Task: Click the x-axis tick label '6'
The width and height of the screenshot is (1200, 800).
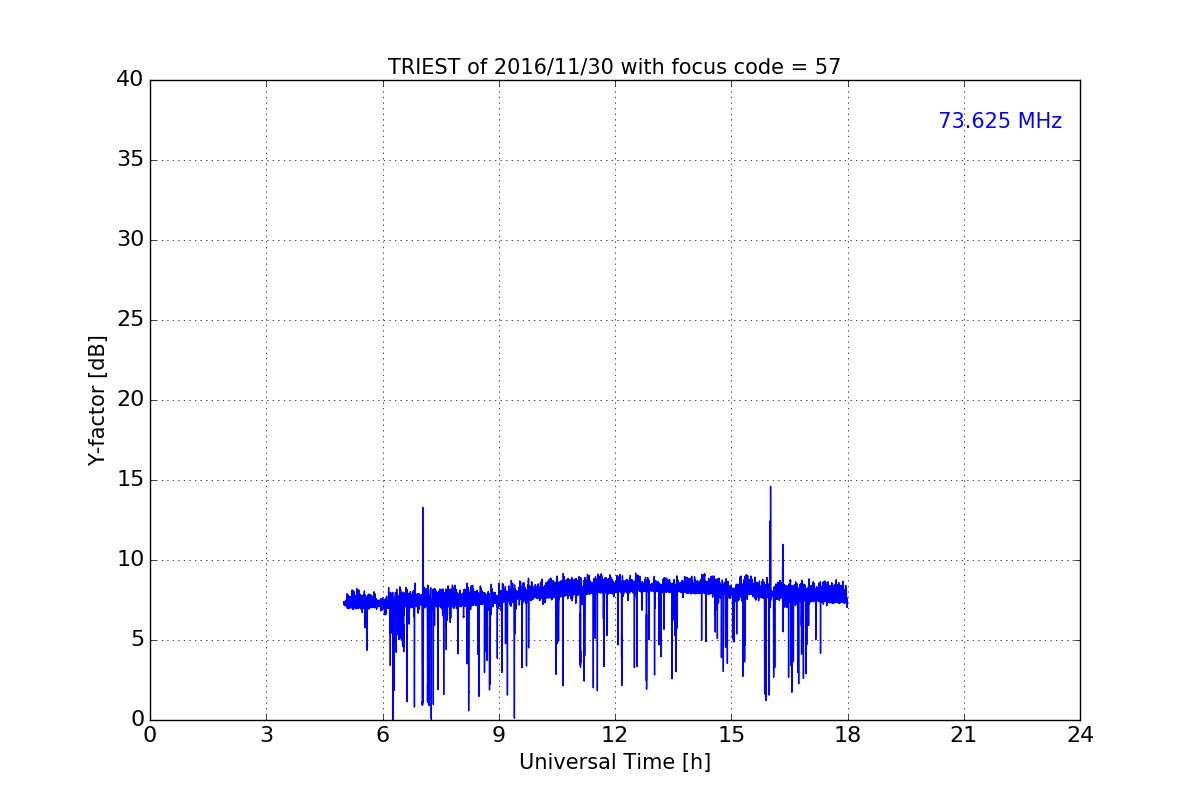Action: click(382, 735)
